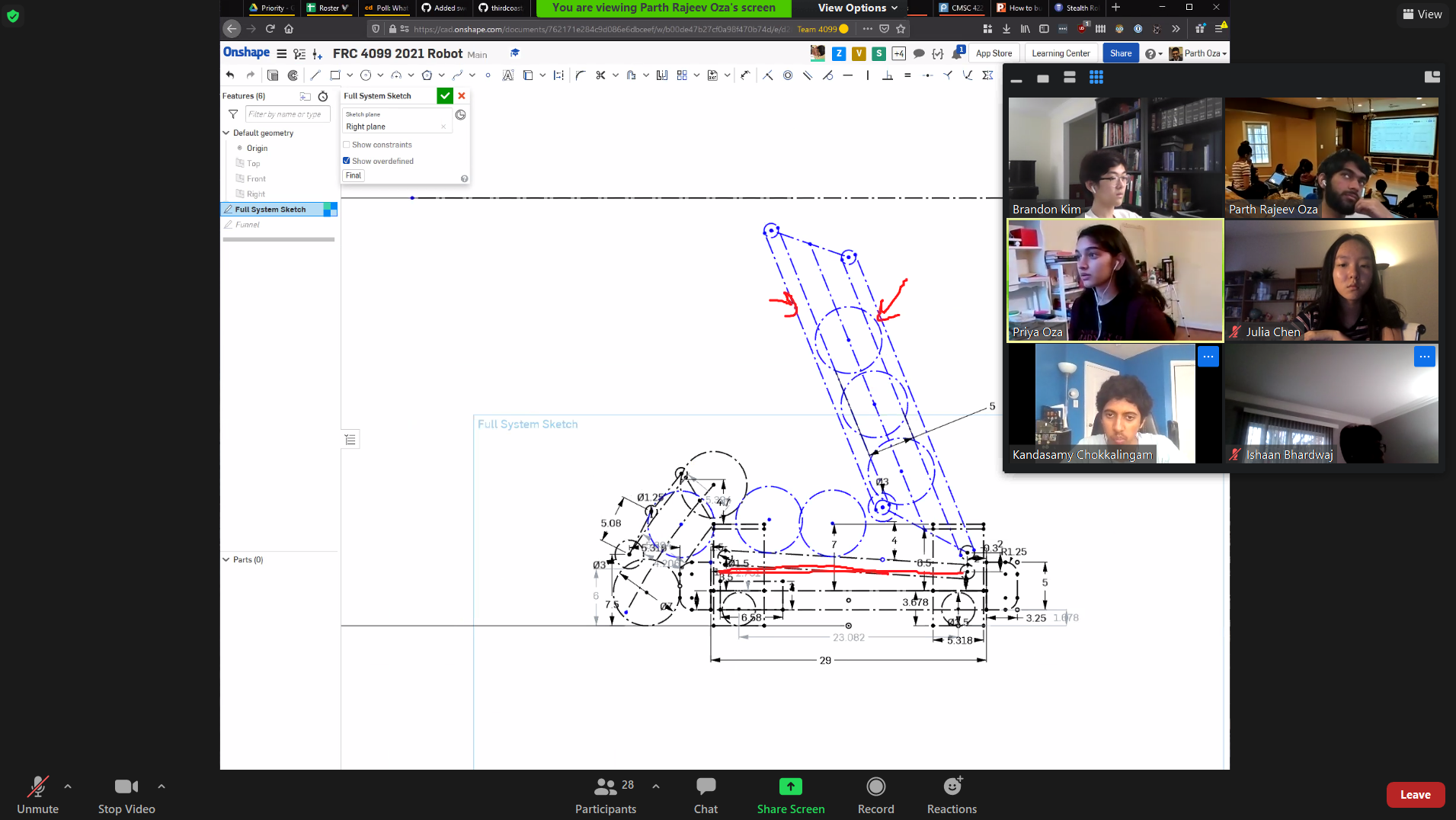Open the rectangle tool dropdown arrow

(350, 75)
